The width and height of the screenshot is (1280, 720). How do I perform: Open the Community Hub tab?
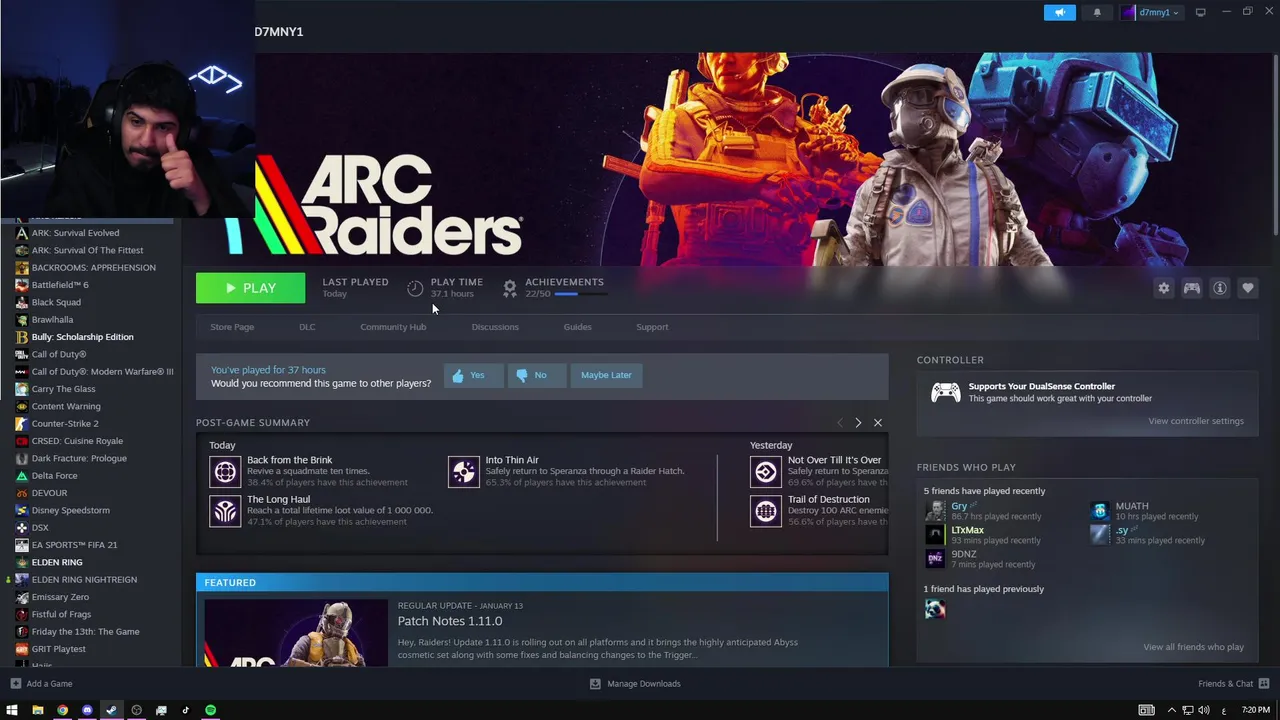coord(393,327)
